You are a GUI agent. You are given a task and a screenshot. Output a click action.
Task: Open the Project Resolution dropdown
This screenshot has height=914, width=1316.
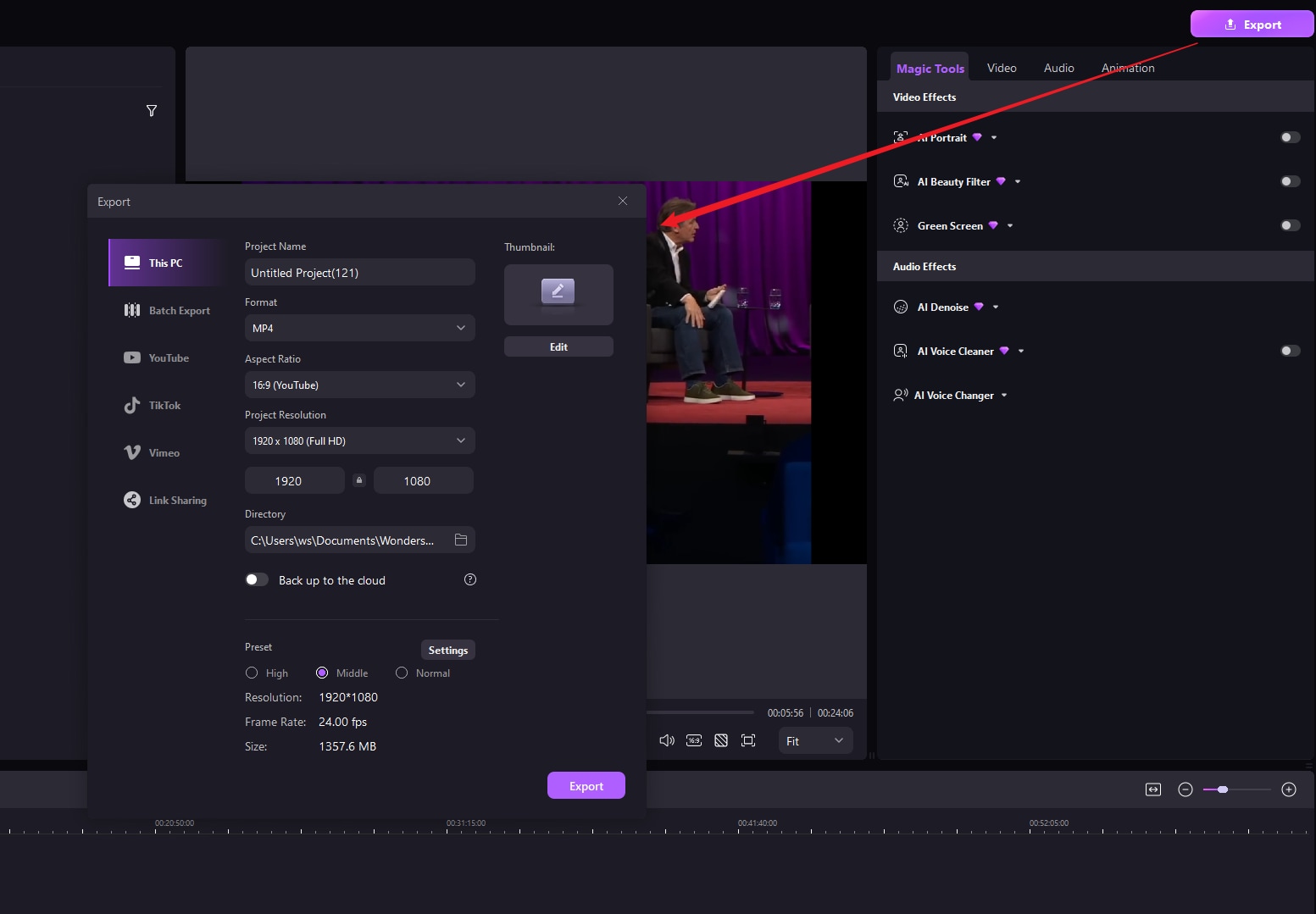pyautogui.click(x=360, y=440)
